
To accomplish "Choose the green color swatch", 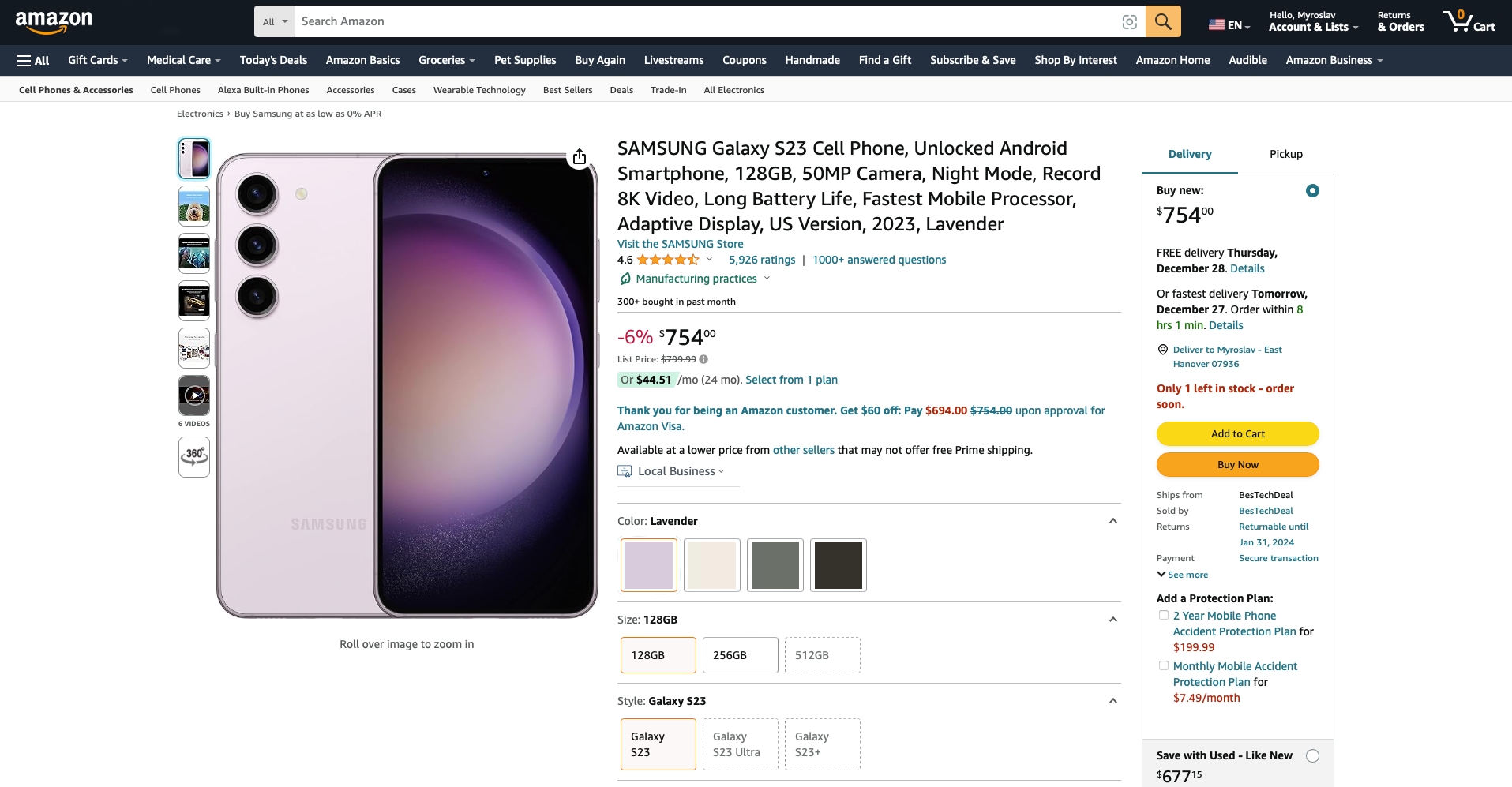I will (x=775, y=565).
